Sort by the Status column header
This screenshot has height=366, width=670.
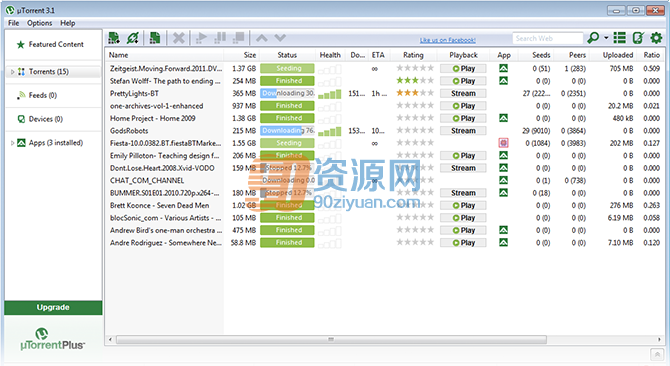[287, 55]
